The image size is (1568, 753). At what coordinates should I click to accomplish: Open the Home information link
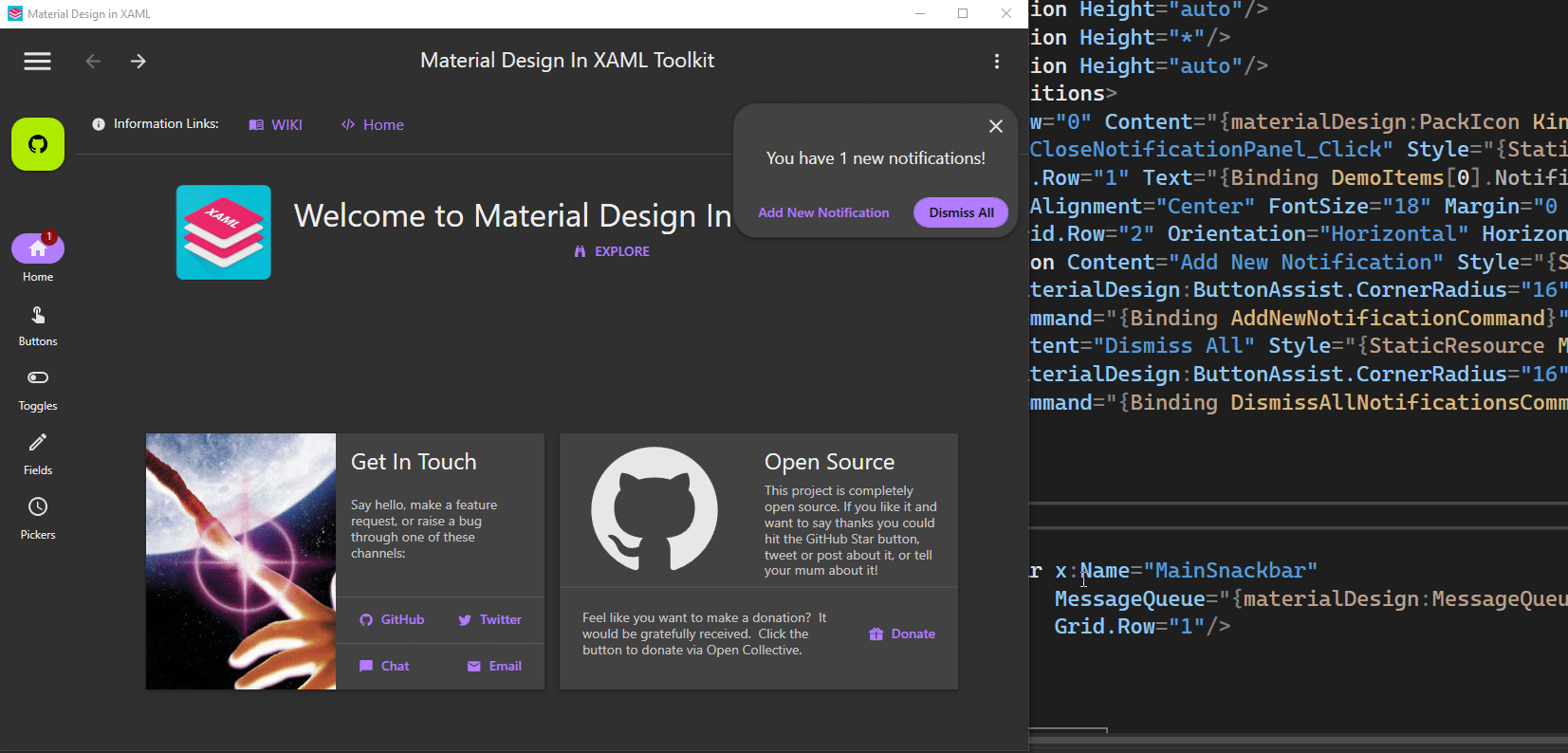click(x=373, y=124)
